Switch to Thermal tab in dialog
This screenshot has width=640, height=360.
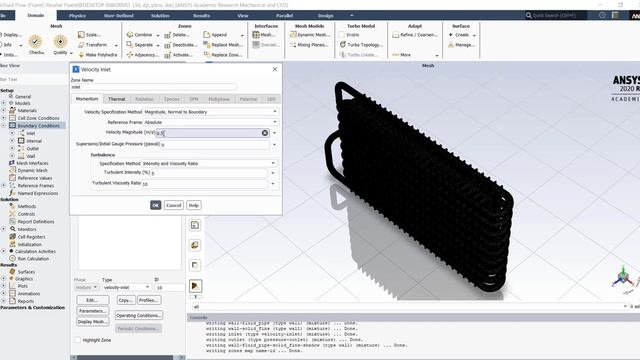click(117, 99)
